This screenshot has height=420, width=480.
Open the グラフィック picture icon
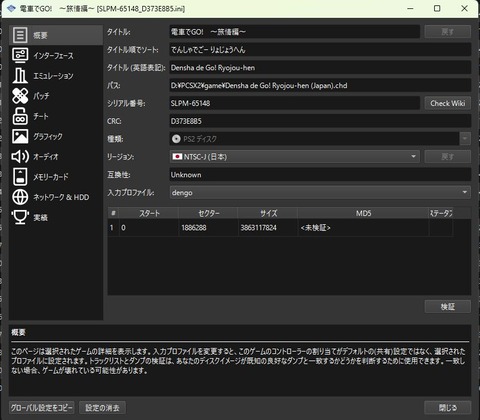(20, 136)
